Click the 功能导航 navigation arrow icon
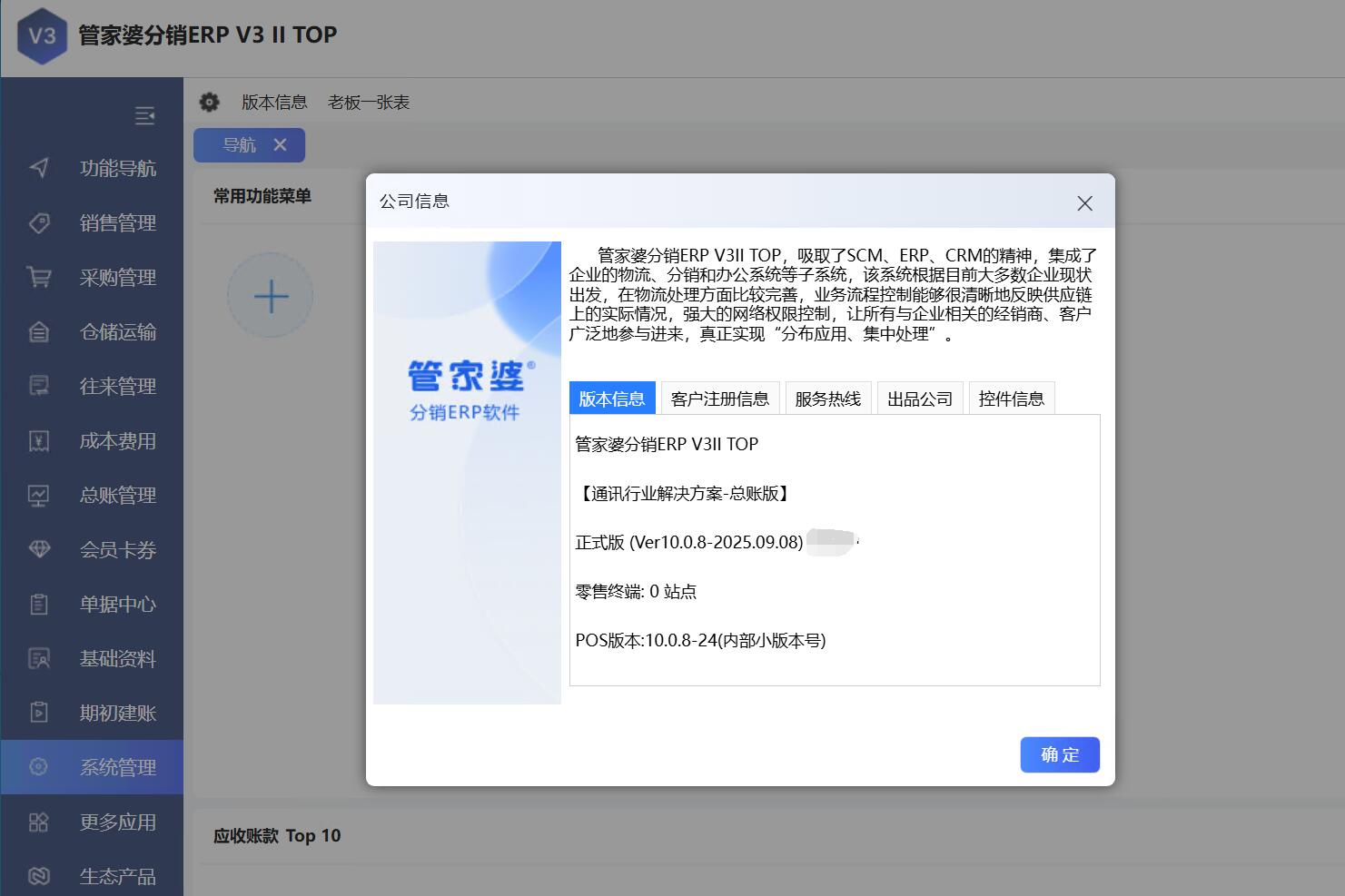 coord(39,168)
